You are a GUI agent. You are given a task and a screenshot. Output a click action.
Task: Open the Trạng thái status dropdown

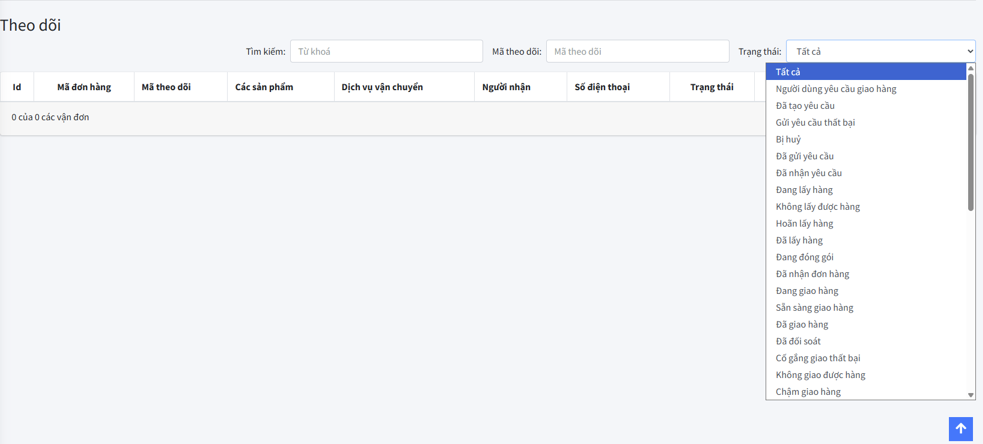pyautogui.click(x=880, y=51)
